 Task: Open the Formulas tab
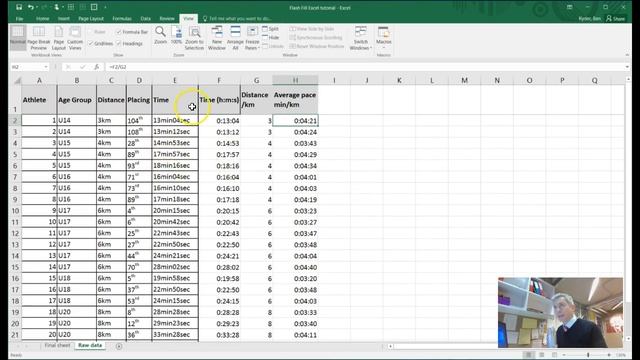point(122,19)
